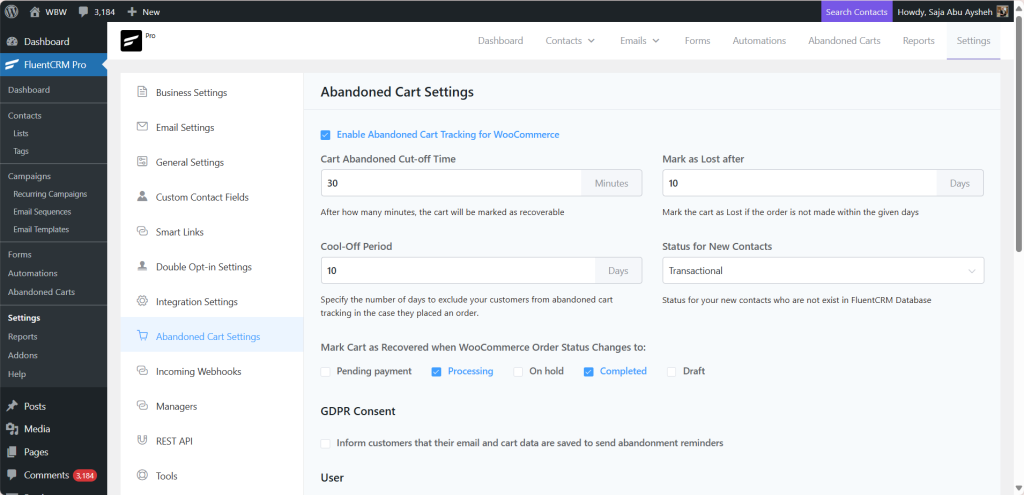Viewport: 1024px width, 495px height.
Task: Click the FluentCRM logo icon
Action: pyautogui.click(x=131, y=41)
